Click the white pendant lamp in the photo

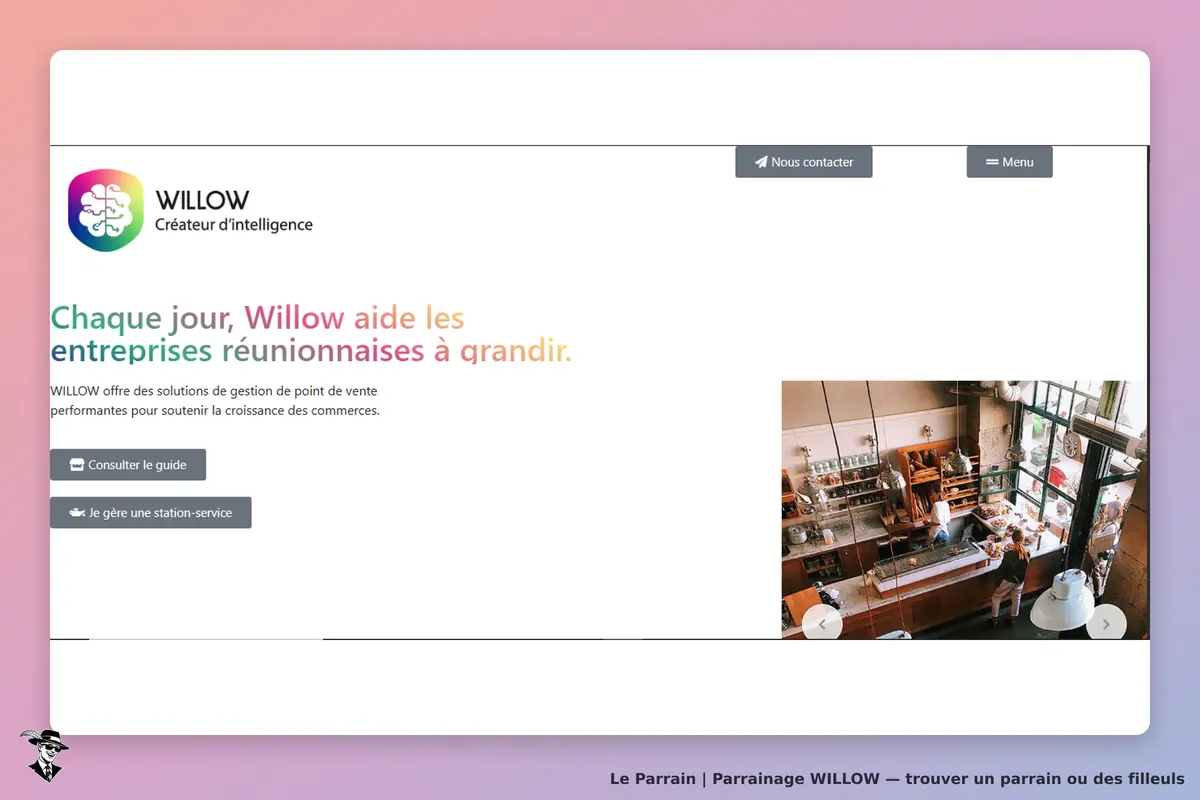point(1061,601)
